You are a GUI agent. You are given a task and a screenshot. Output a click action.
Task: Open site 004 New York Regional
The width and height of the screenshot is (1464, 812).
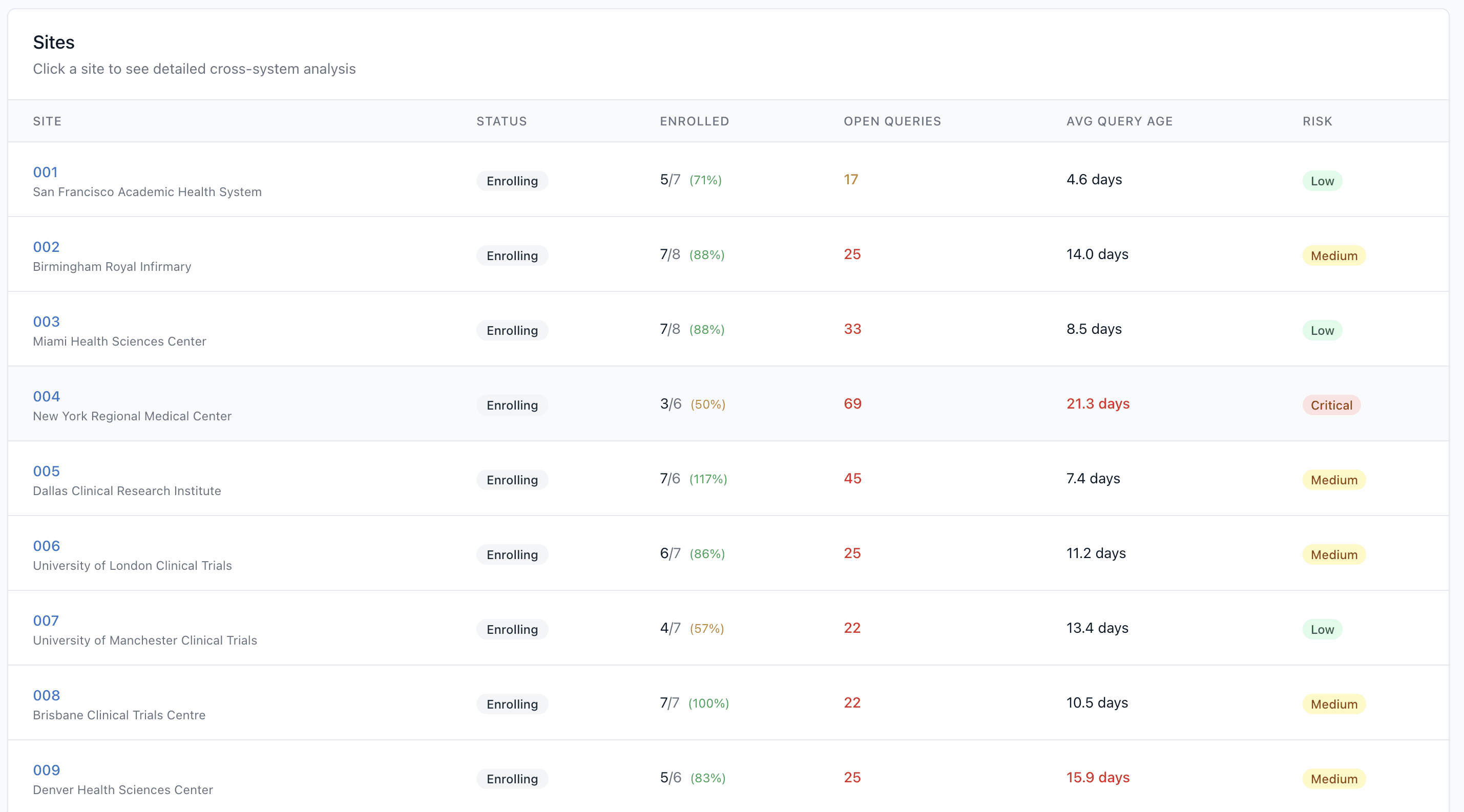46,396
